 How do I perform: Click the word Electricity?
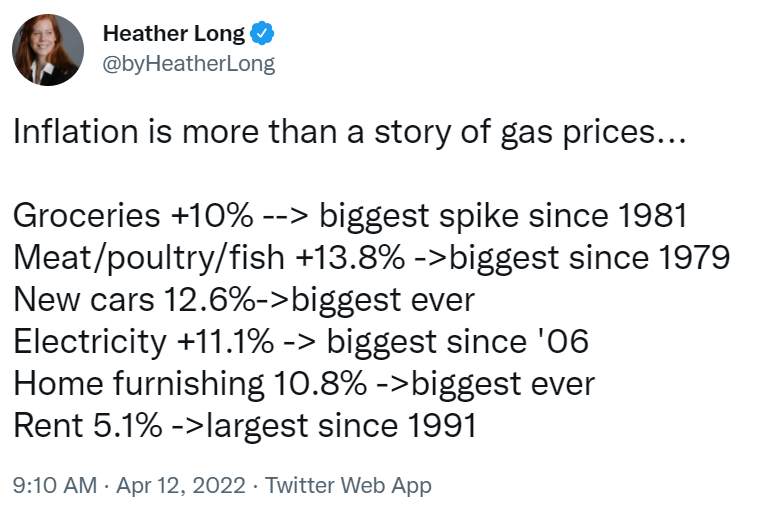click(90, 342)
